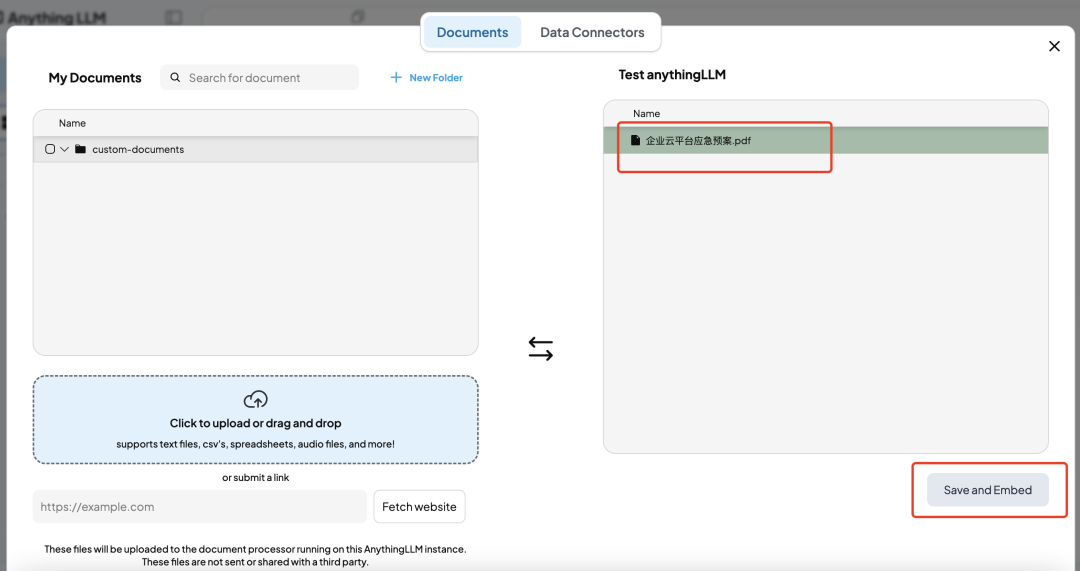Click the Name header in Test anythingLLM
The width and height of the screenshot is (1080, 571).
pyautogui.click(x=647, y=114)
